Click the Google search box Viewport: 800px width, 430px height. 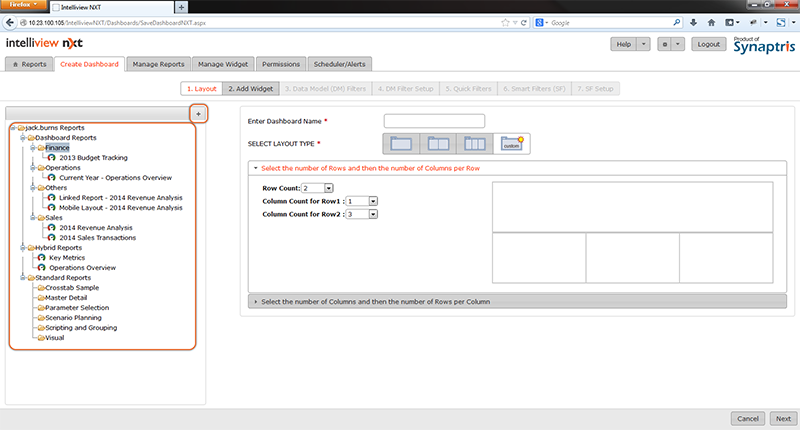(610, 22)
